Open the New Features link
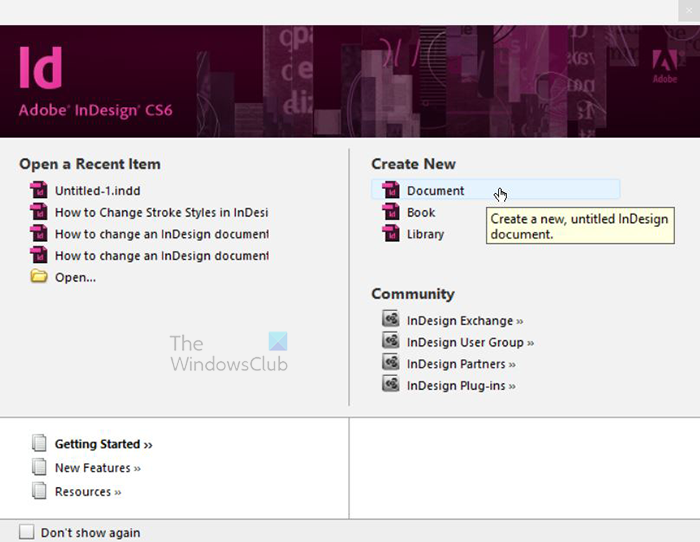 tap(97, 468)
